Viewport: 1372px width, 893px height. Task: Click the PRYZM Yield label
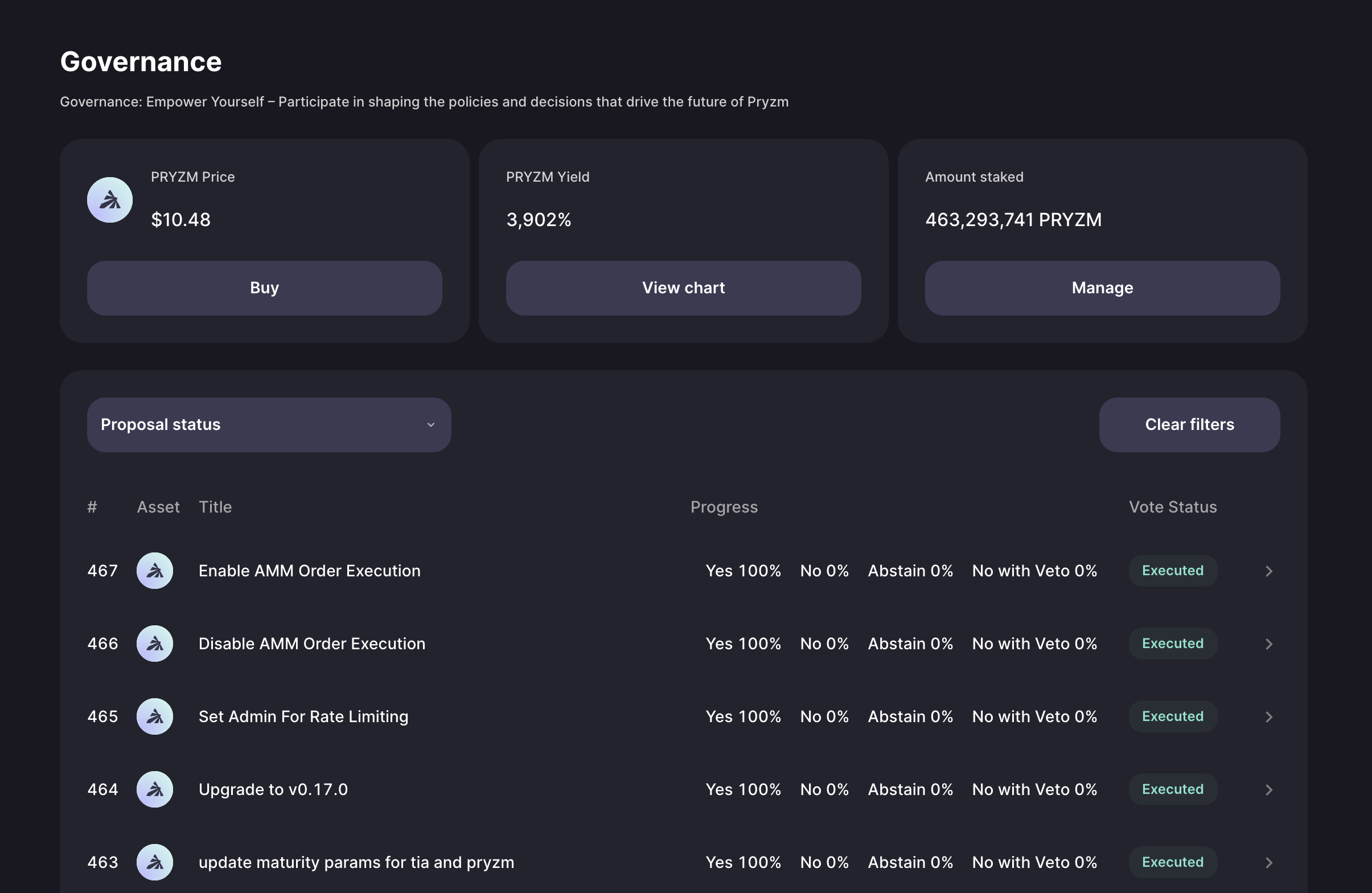pos(548,177)
